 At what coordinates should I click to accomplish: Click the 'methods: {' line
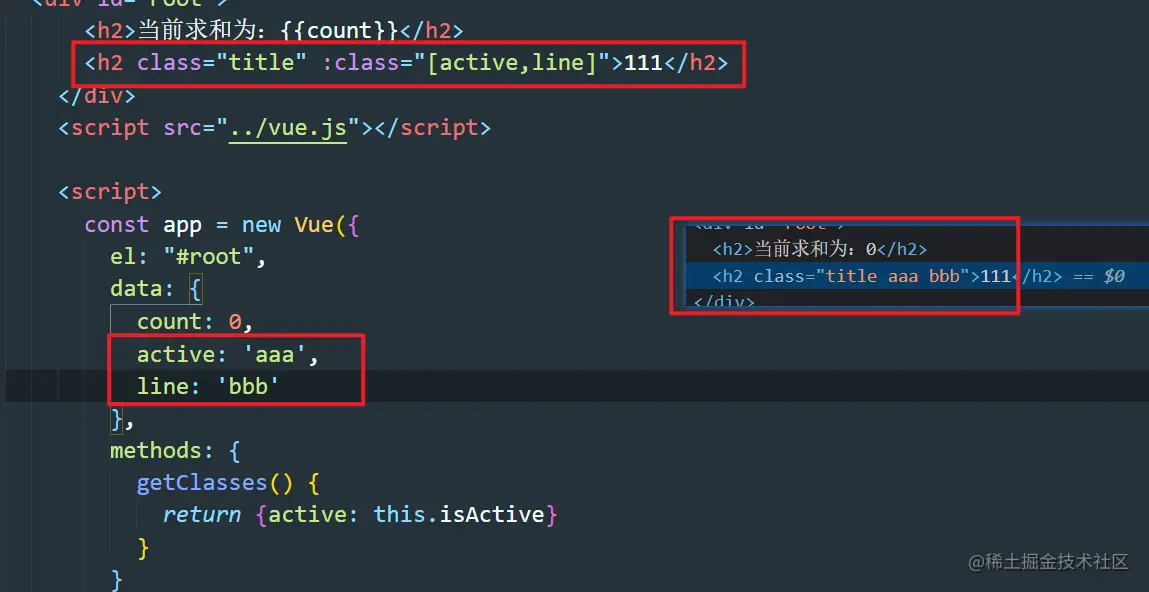(x=174, y=450)
